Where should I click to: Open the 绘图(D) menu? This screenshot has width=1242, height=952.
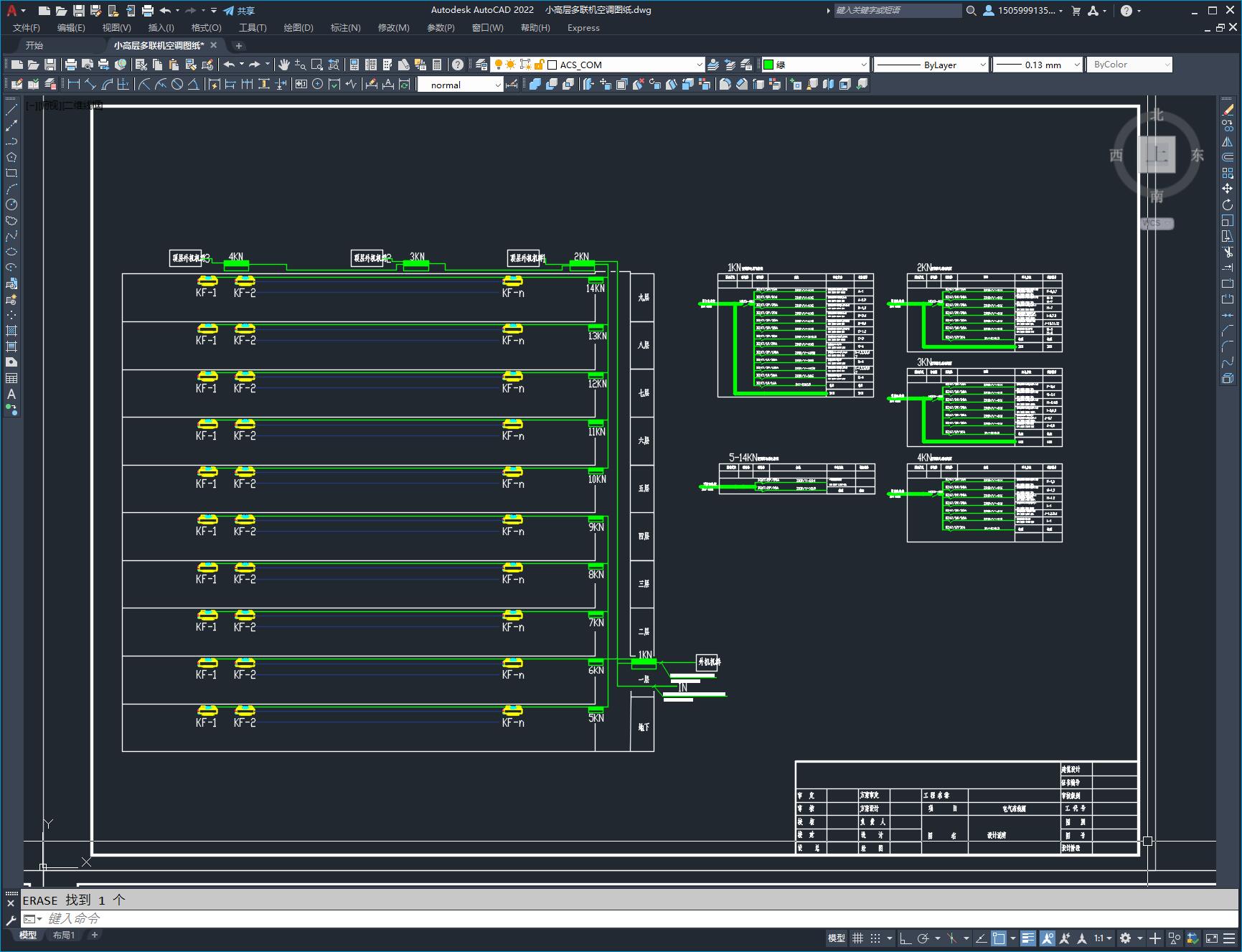coord(298,28)
